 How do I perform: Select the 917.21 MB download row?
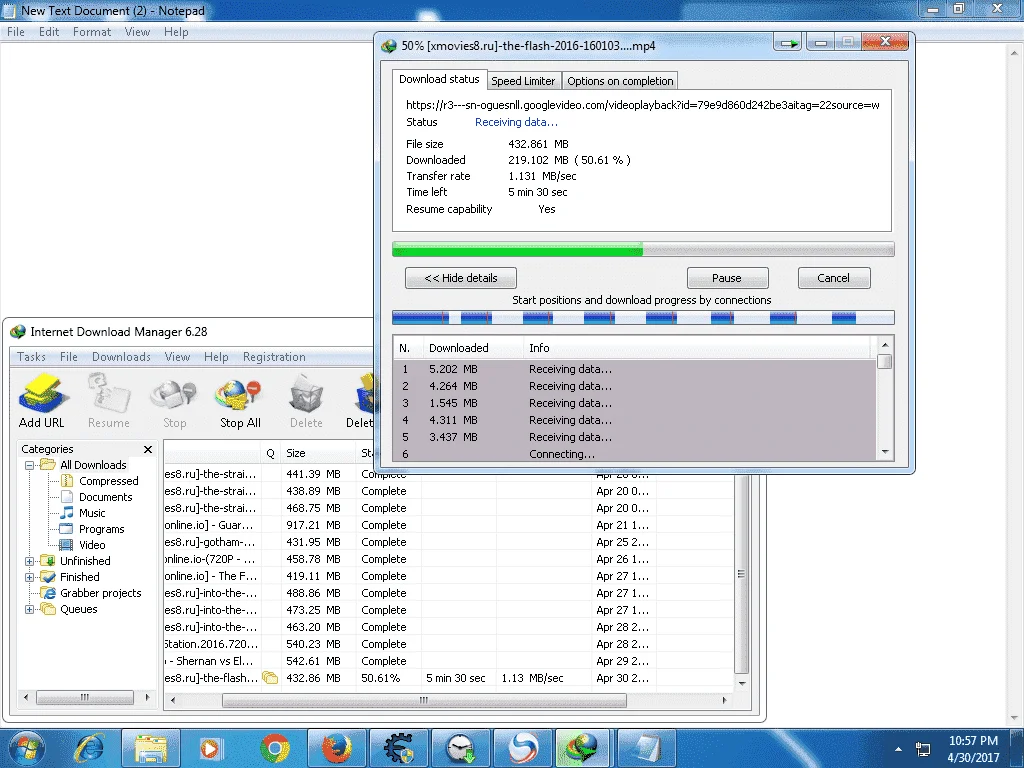coord(449,525)
